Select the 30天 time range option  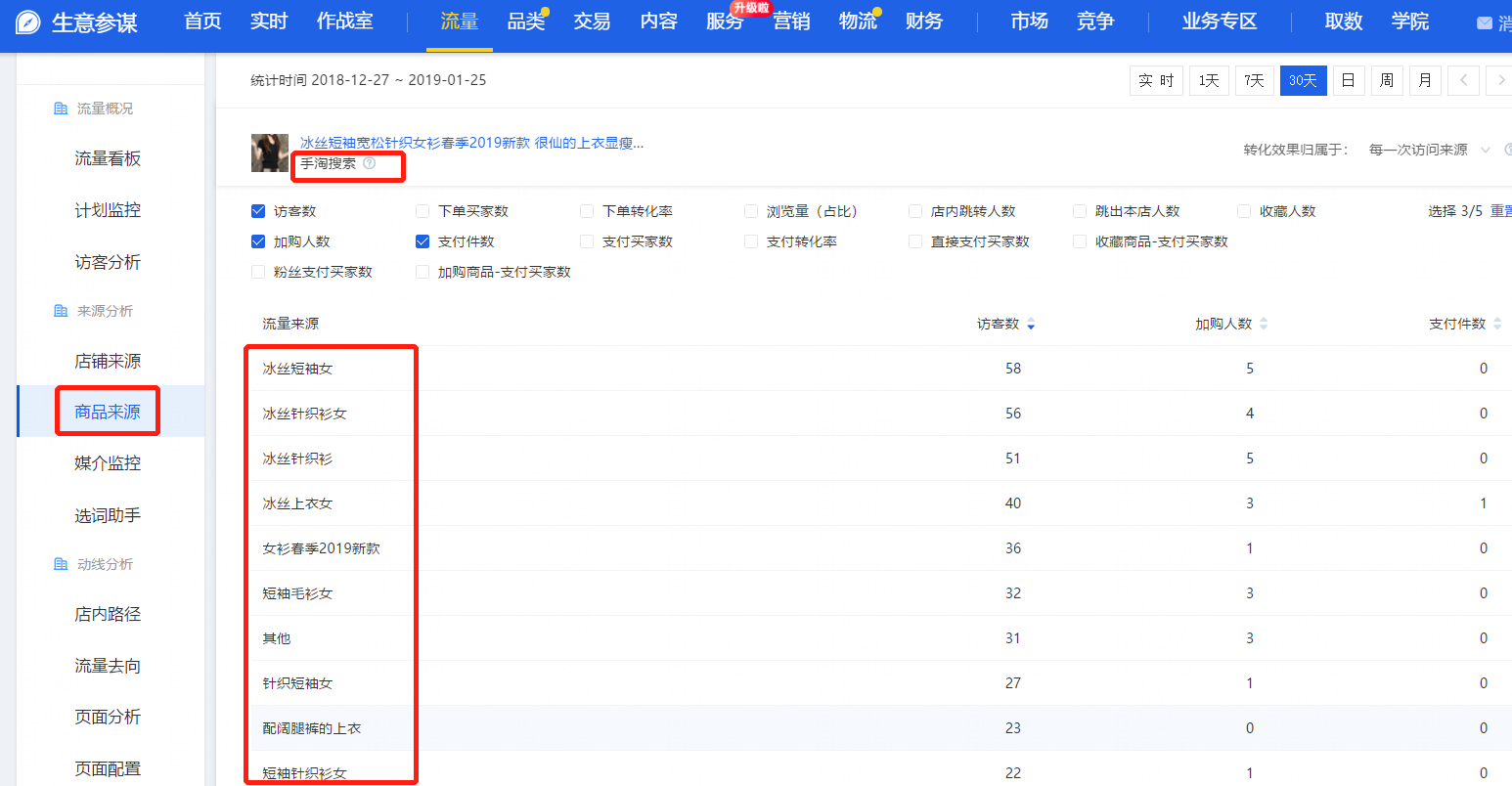1303,81
